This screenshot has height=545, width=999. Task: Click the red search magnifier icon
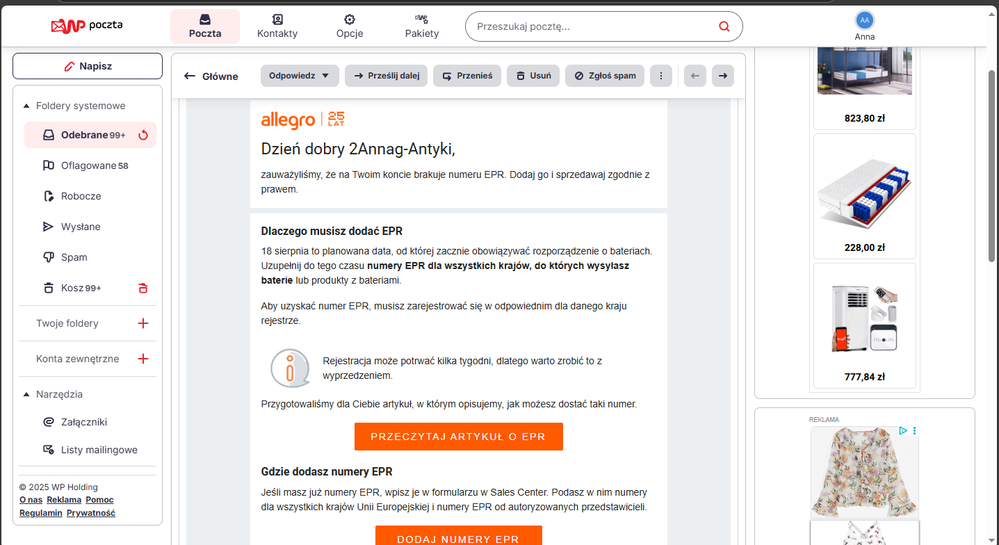[724, 27]
